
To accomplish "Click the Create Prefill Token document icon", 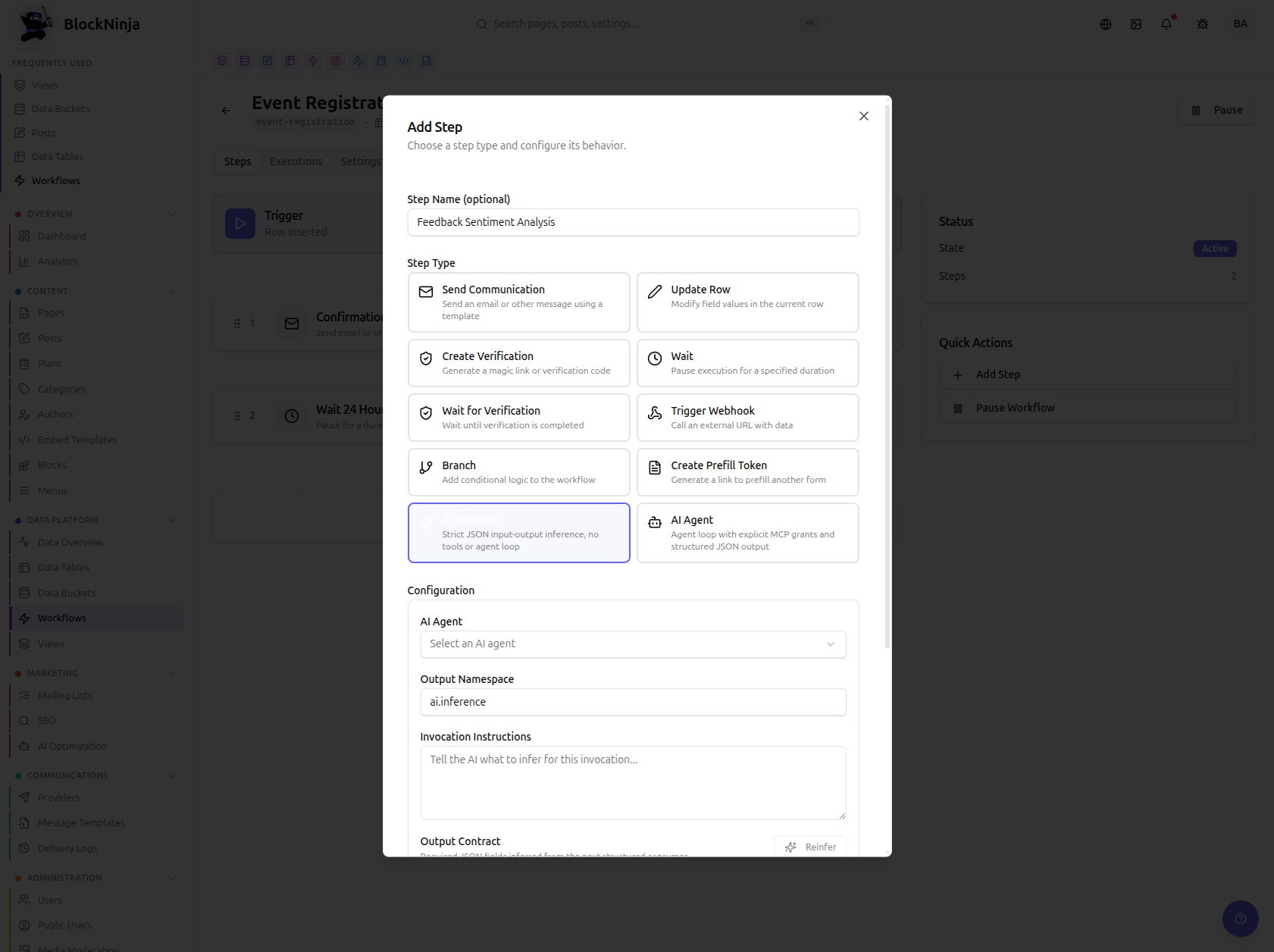I will (x=655, y=468).
